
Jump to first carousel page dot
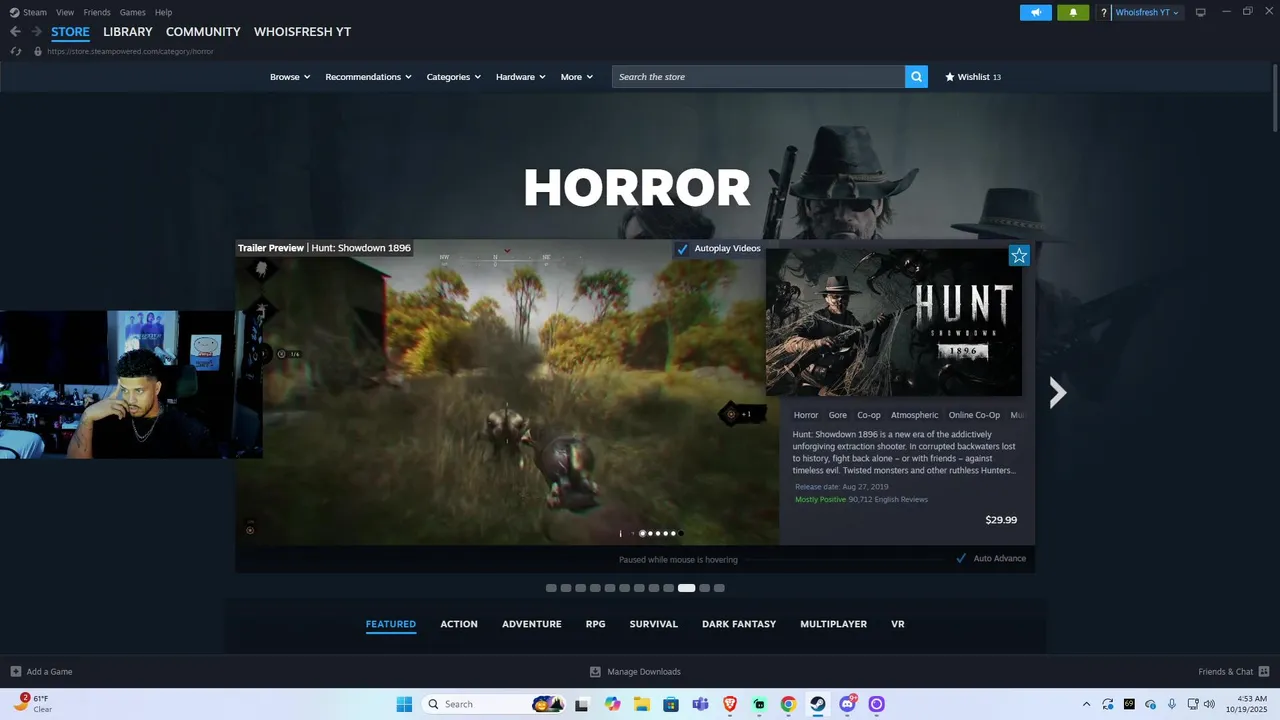click(x=551, y=588)
